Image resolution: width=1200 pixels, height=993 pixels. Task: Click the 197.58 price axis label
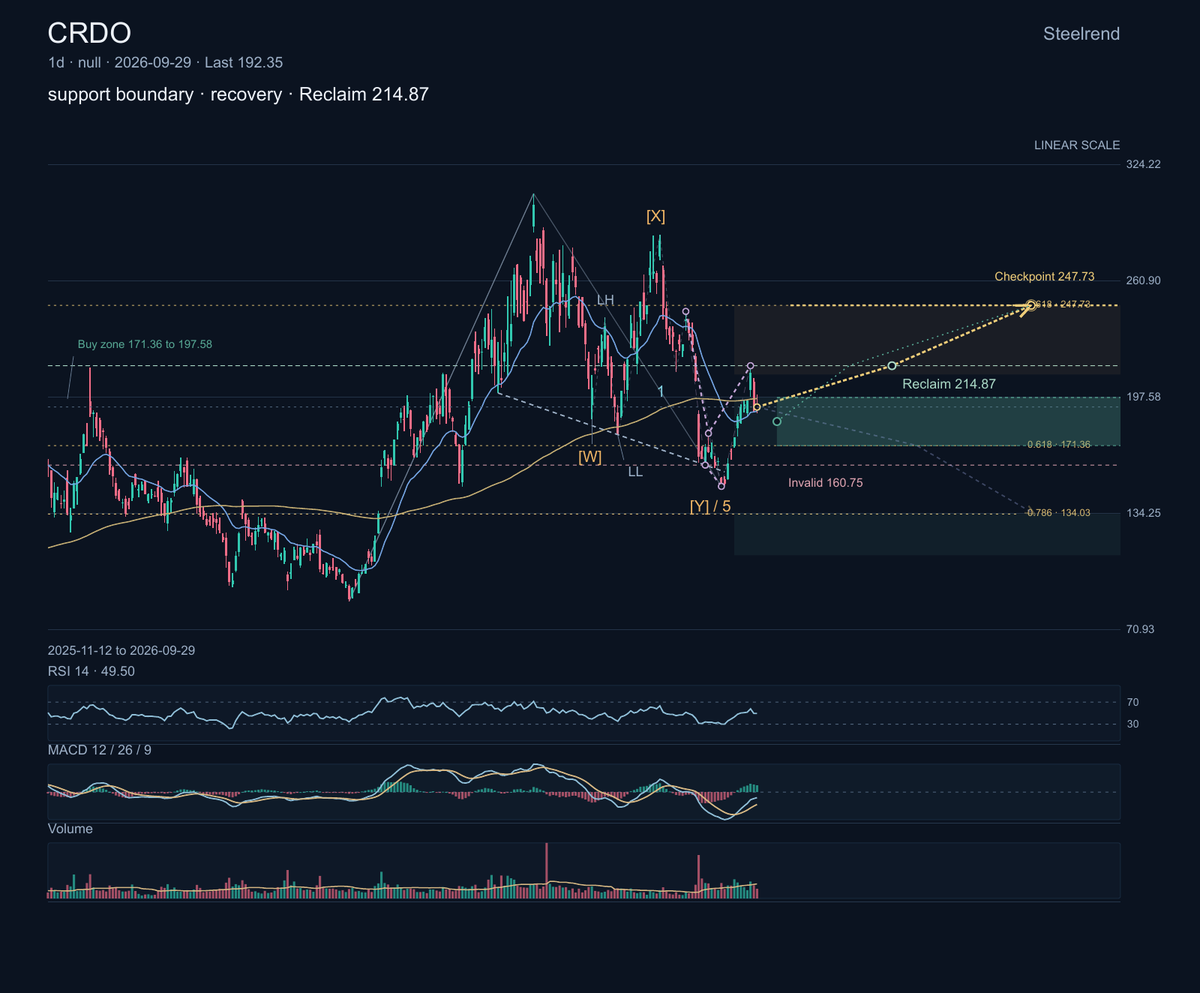[x=1143, y=397]
